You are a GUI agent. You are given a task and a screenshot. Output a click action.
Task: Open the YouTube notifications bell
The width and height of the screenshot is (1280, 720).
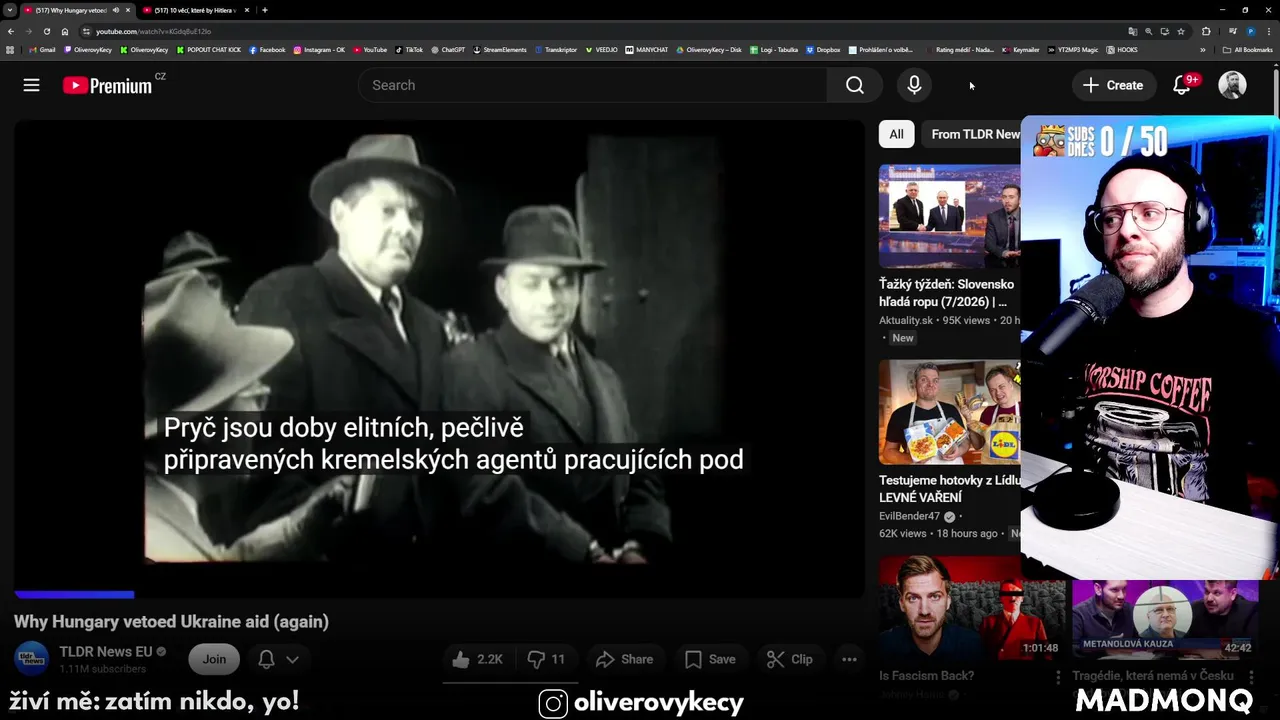coord(1183,85)
